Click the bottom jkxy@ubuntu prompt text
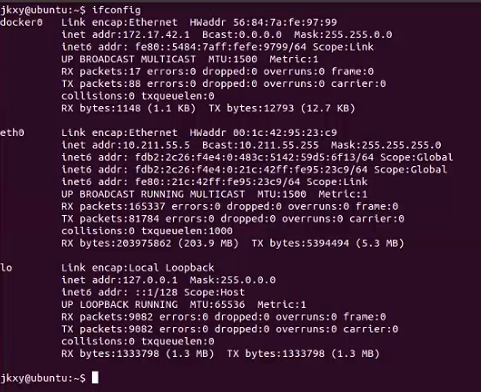481x392 pixels. (x=43, y=378)
